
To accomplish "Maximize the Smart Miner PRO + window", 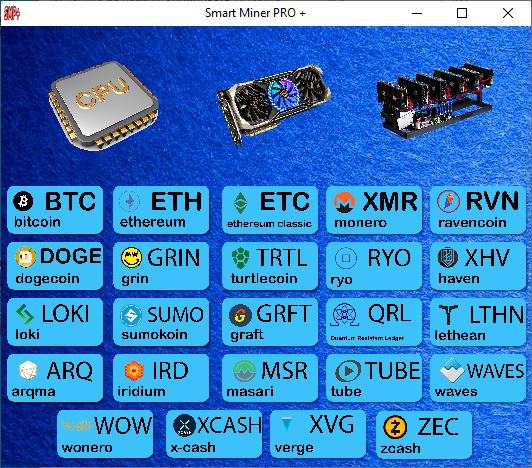I will 462,13.
